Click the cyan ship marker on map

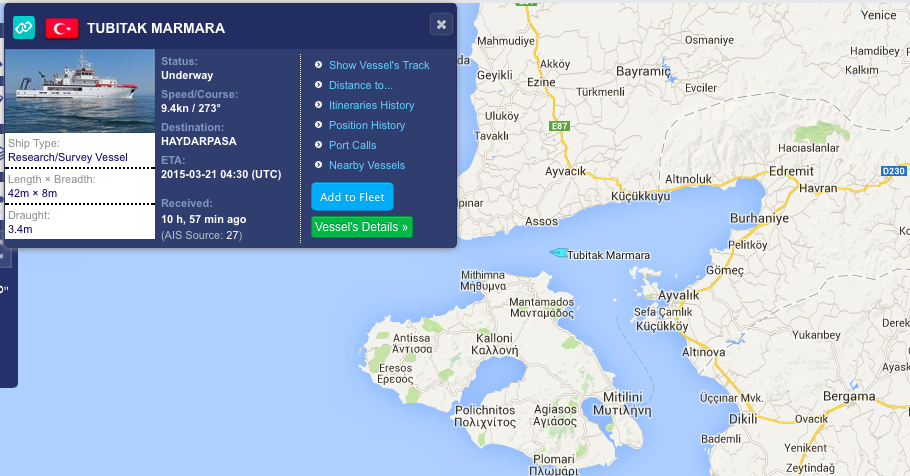coord(557,252)
